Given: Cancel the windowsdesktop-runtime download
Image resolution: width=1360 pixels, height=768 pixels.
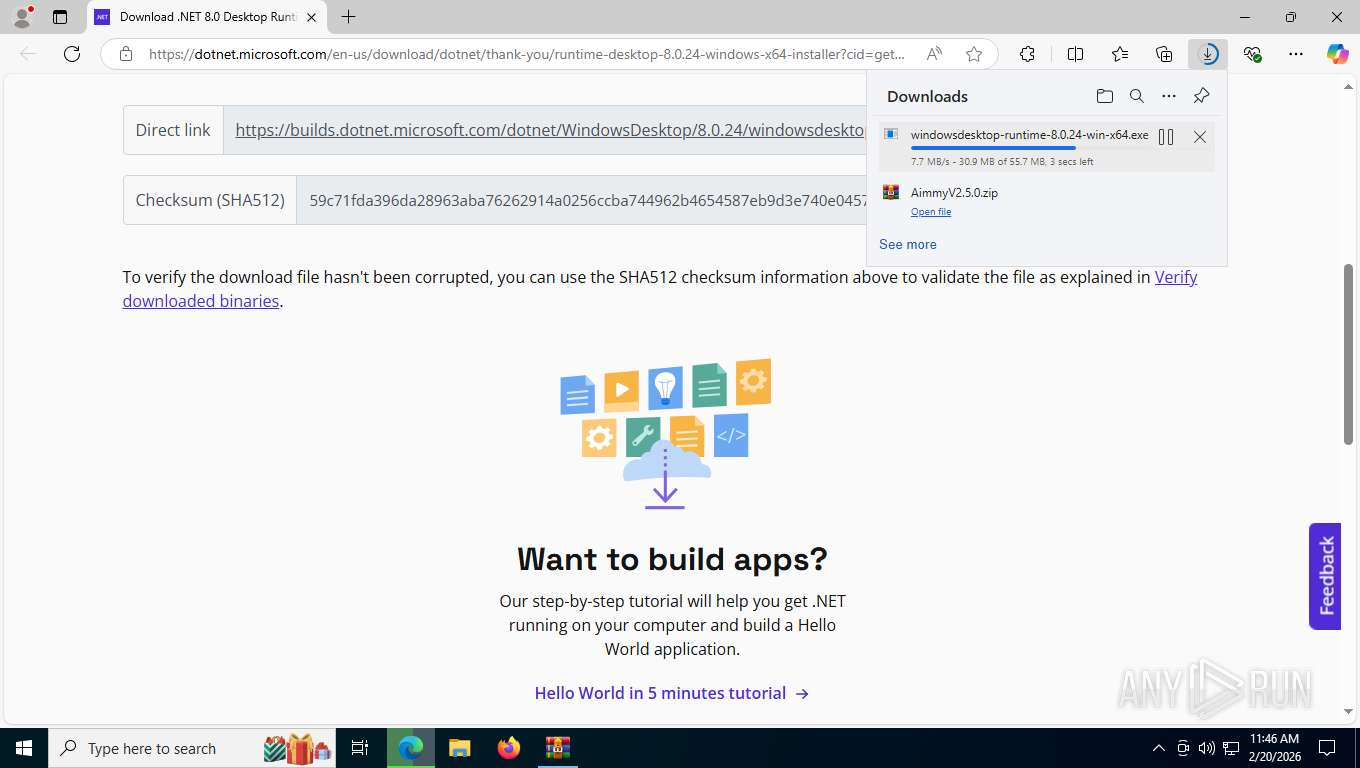Looking at the screenshot, I should pos(1200,137).
